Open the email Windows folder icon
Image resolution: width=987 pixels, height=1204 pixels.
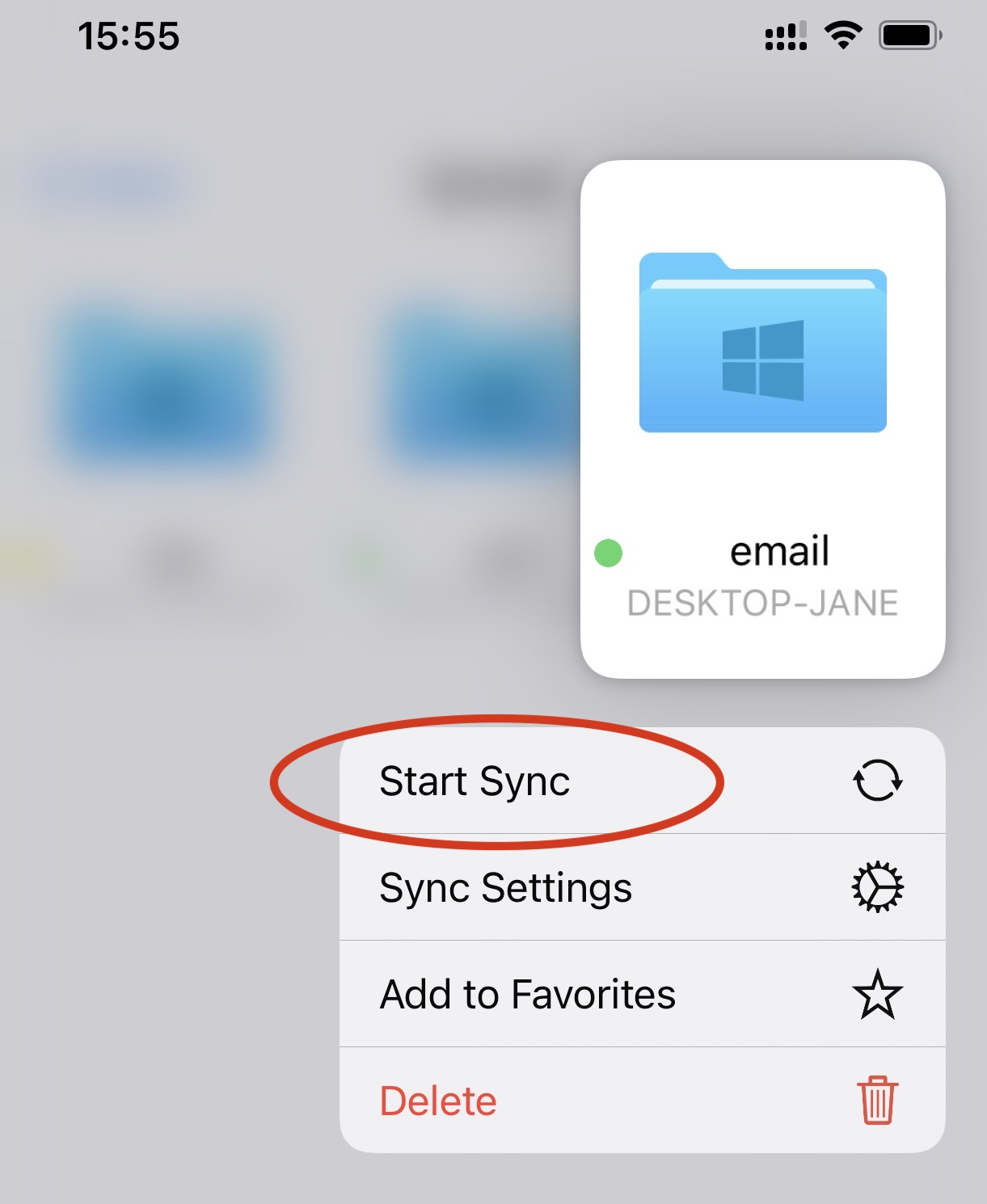[762, 343]
